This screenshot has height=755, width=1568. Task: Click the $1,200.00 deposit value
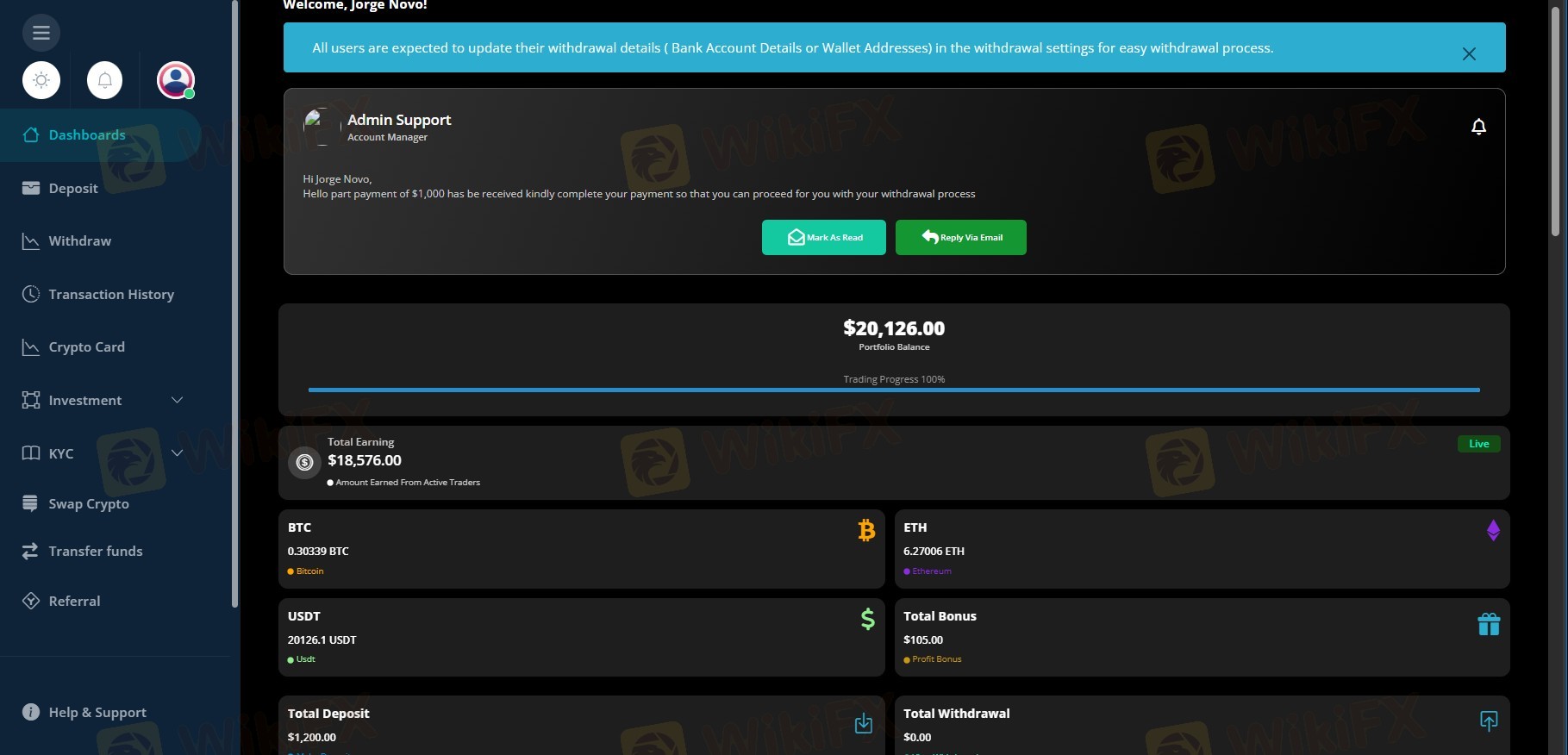pos(312,738)
